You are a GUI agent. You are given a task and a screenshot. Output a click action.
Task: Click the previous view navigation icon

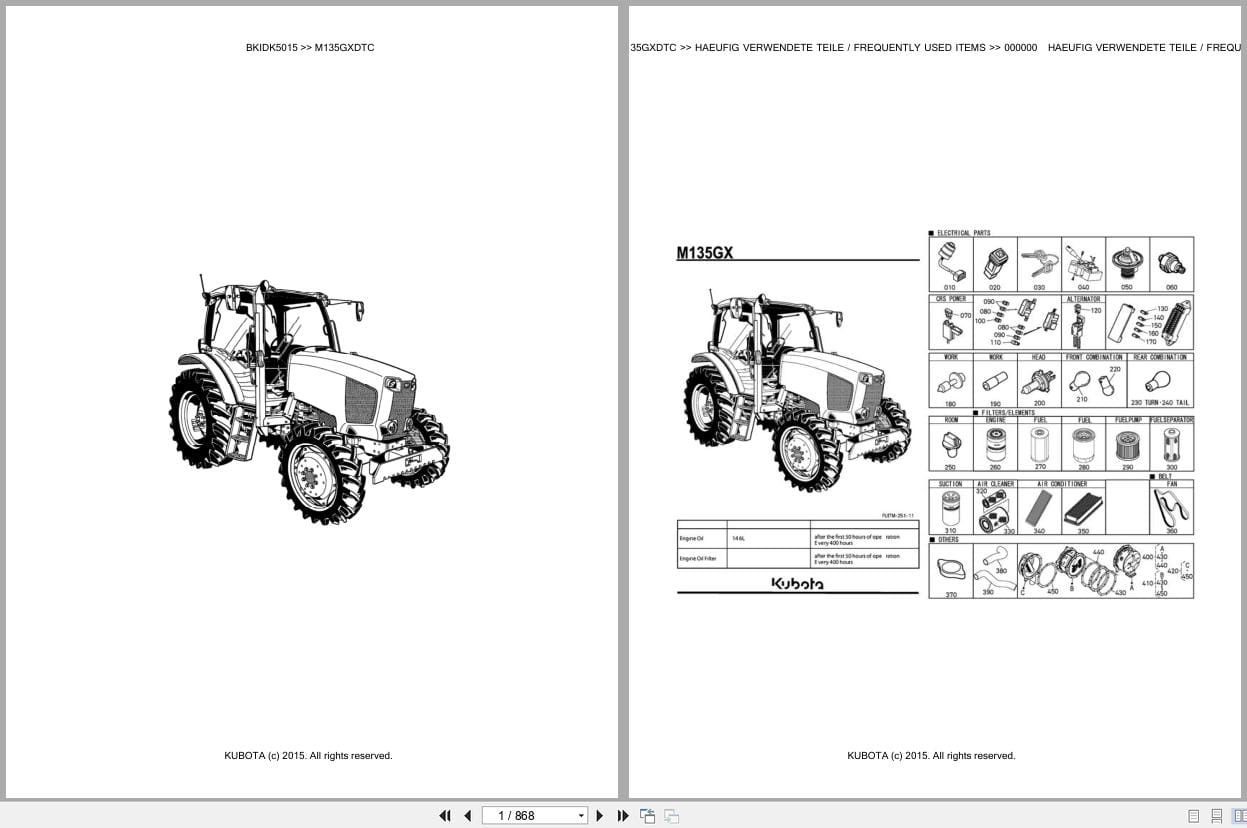(647, 816)
